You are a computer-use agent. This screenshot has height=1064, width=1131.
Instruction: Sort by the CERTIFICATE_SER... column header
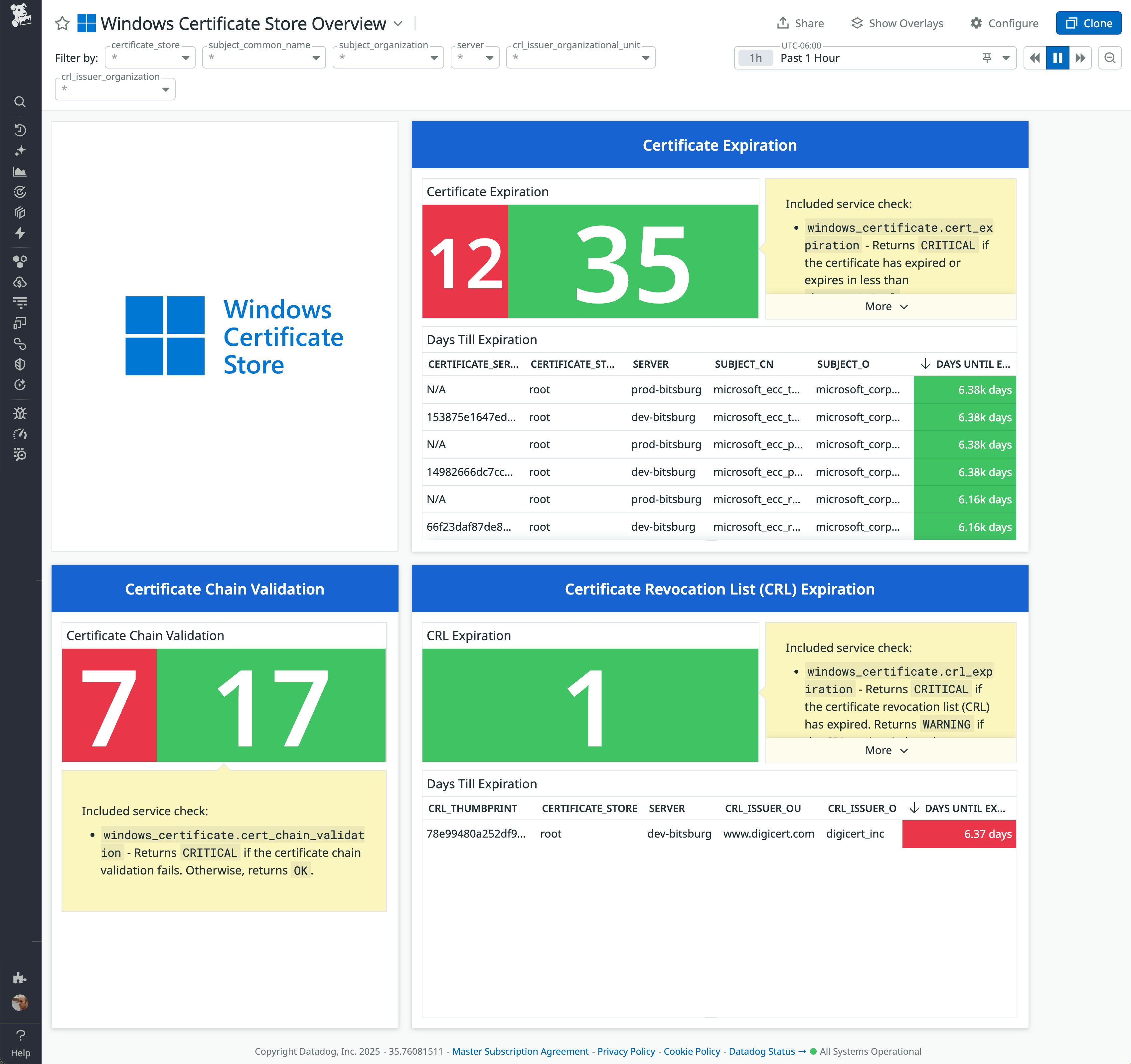tap(473, 364)
